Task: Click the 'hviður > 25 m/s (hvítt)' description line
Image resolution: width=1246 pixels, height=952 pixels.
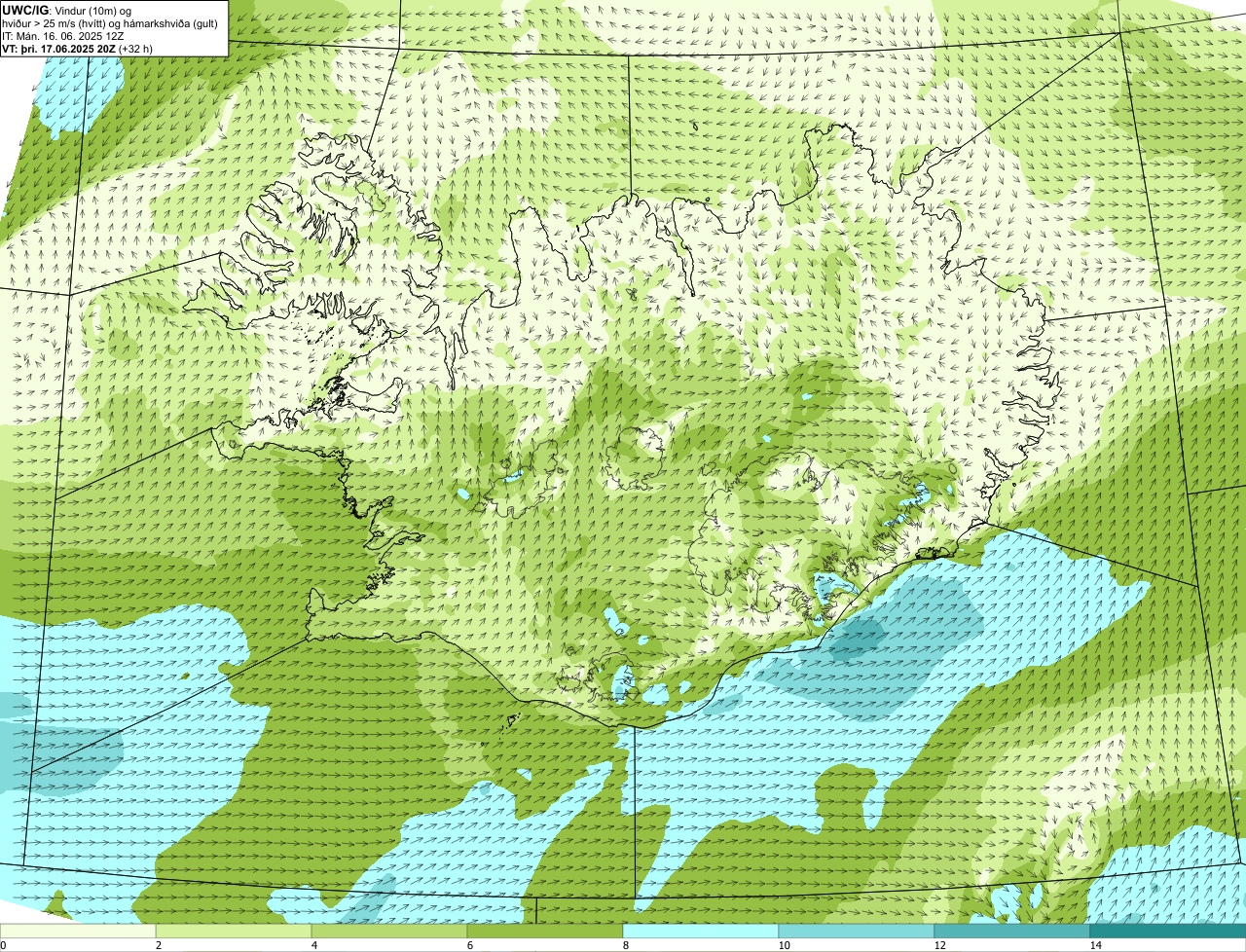Action: pos(110,22)
